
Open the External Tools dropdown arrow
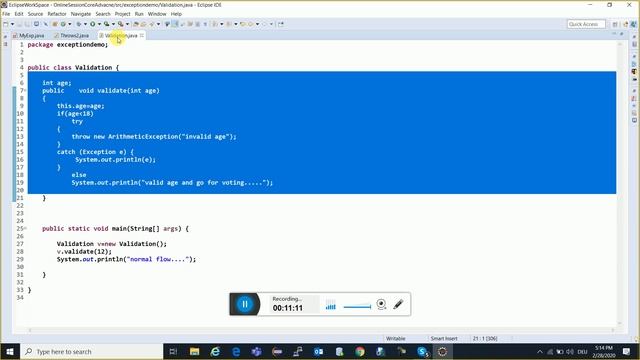(x=127, y=24)
